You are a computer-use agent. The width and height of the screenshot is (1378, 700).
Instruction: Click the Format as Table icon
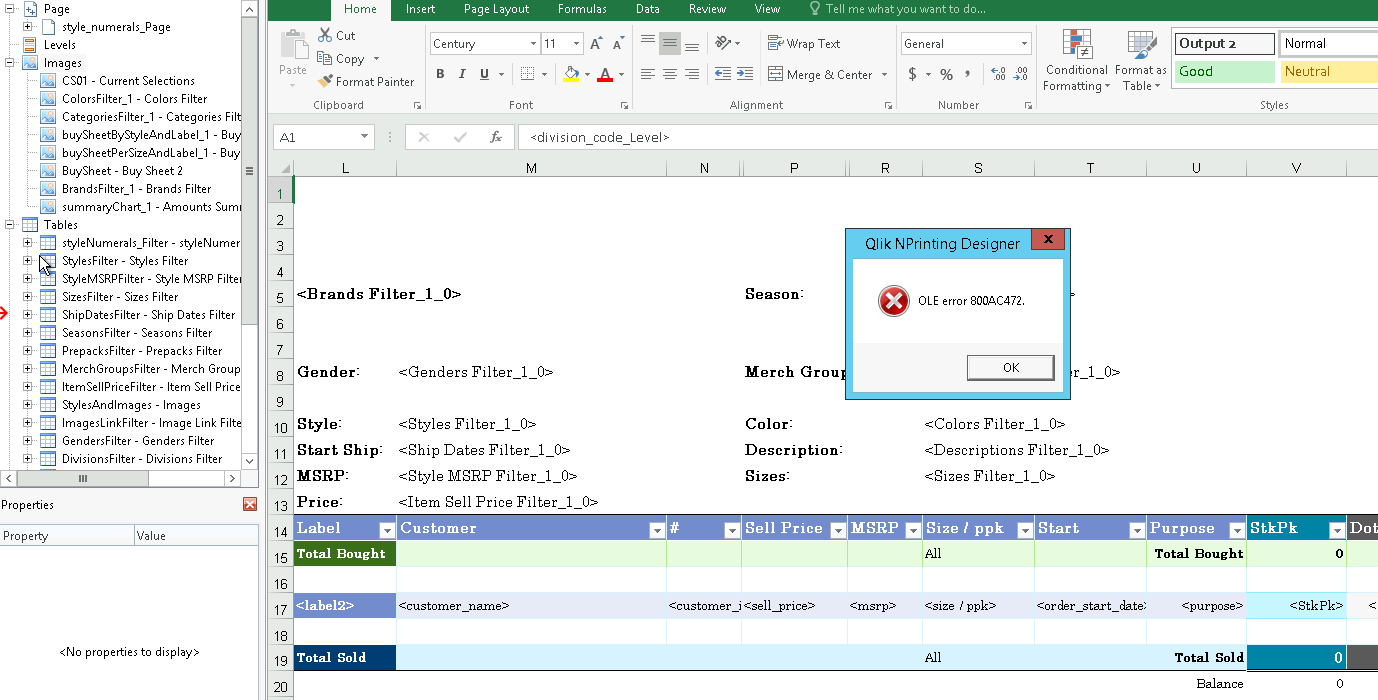tap(1140, 62)
